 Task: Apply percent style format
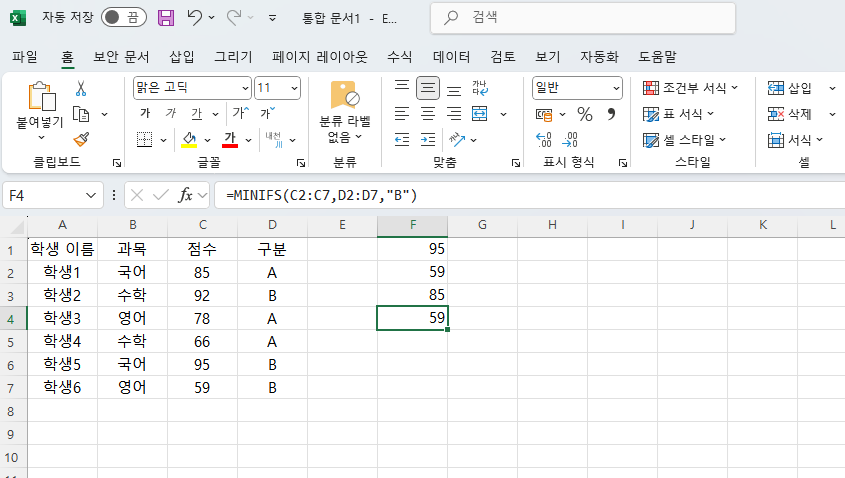(x=585, y=113)
